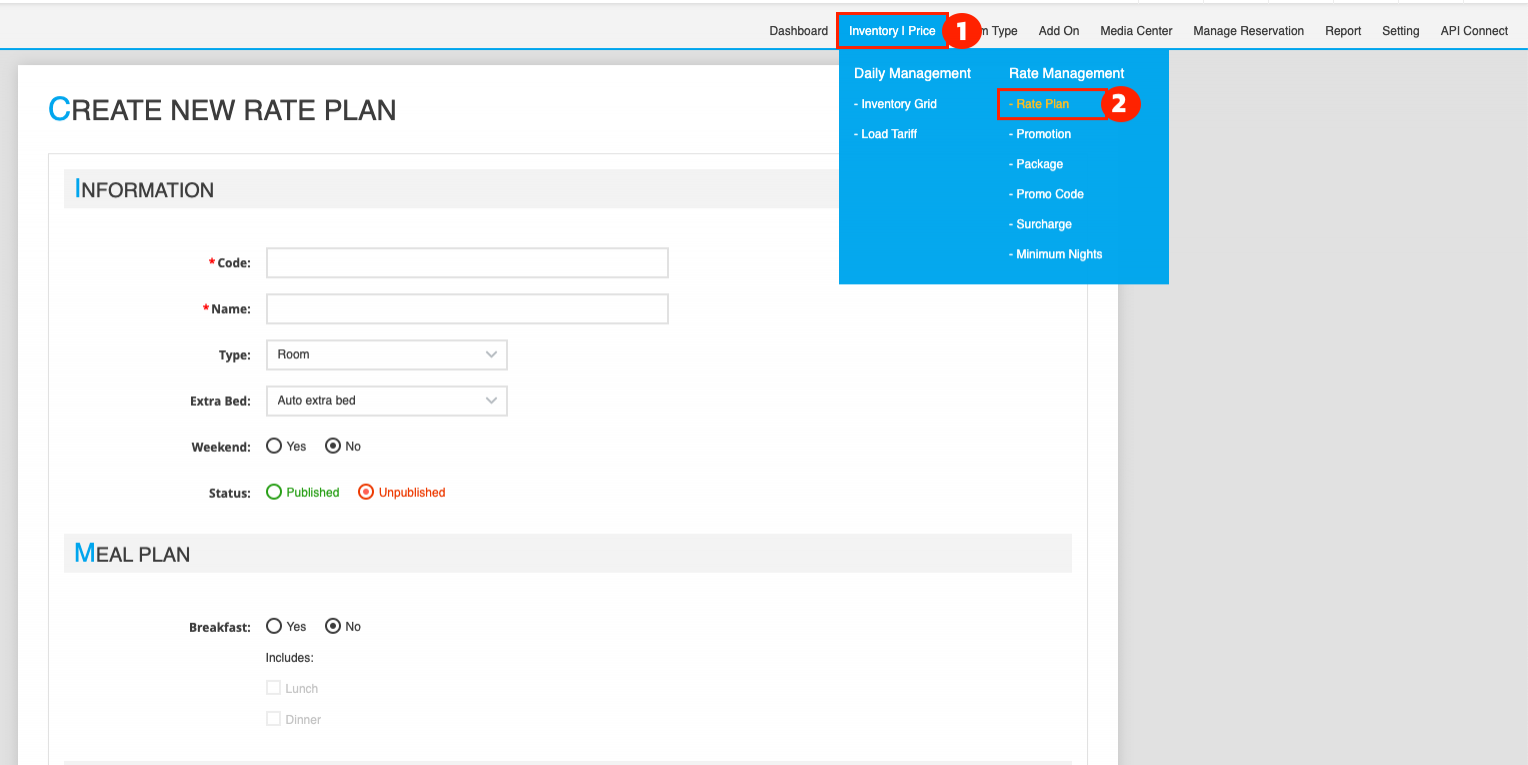The height and width of the screenshot is (765, 1528).
Task: Click Load Tariff menu entry
Action: [888, 134]
